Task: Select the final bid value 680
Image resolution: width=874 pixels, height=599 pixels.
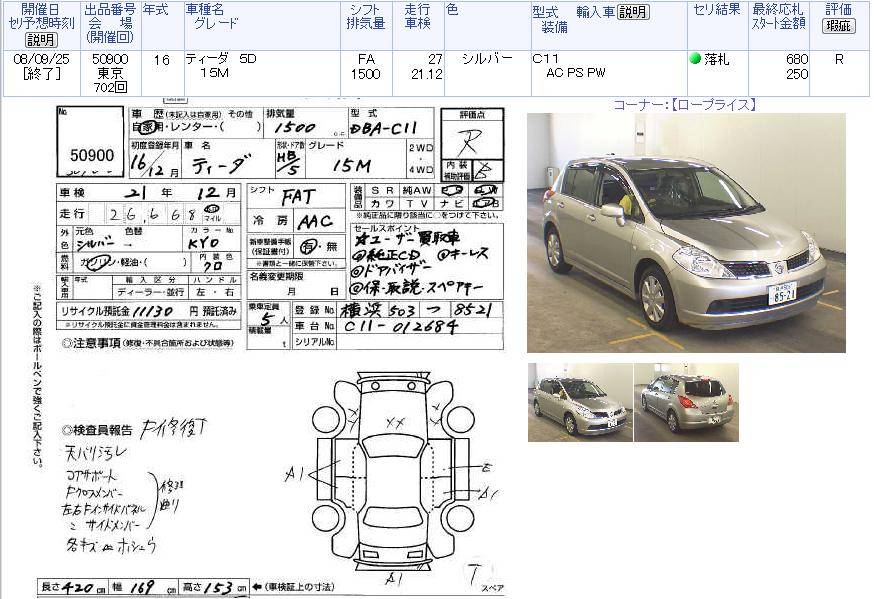Action: [x=797, y=59]
